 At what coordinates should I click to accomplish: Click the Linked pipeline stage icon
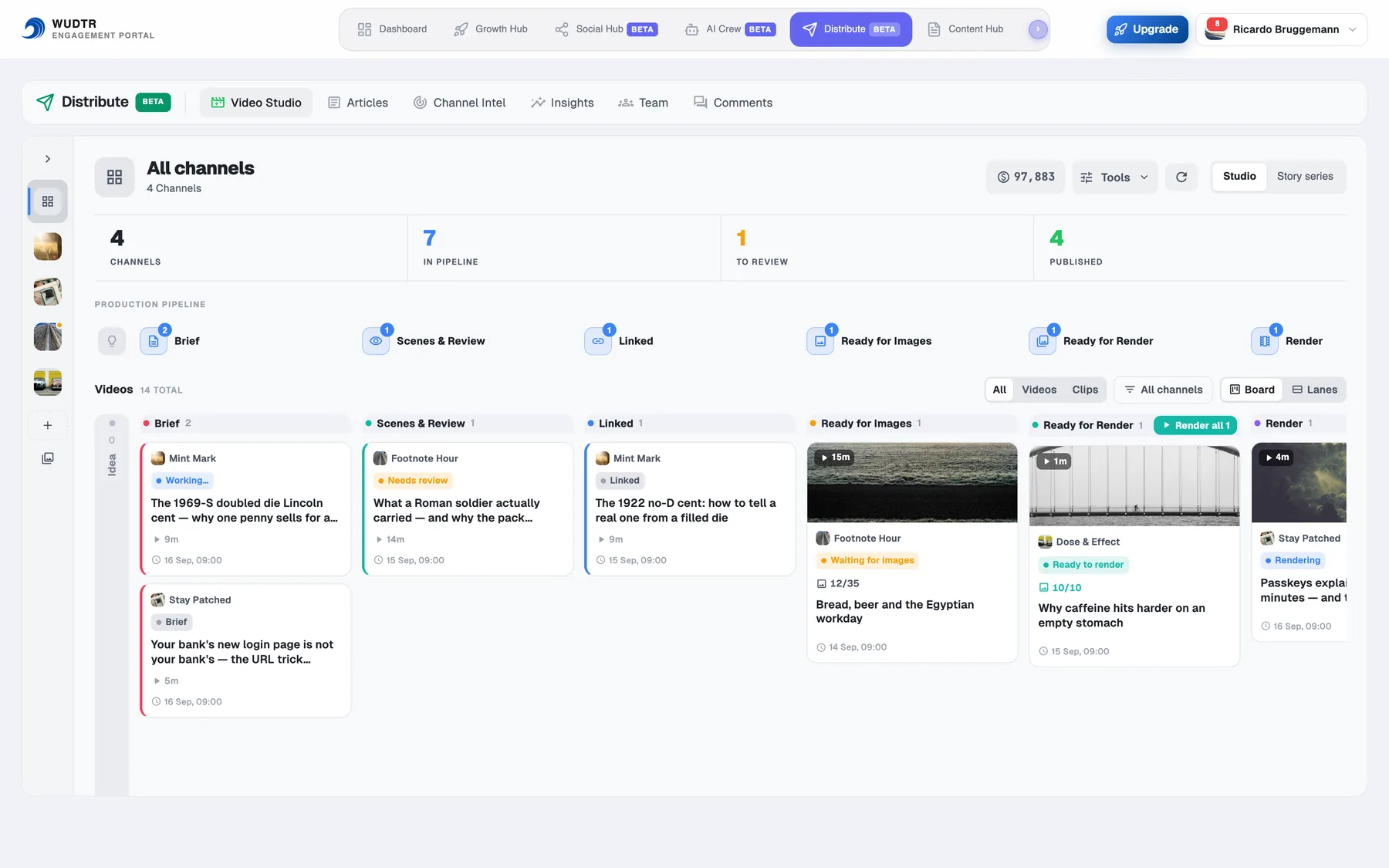pyautogui.click(x=598, y=341)
